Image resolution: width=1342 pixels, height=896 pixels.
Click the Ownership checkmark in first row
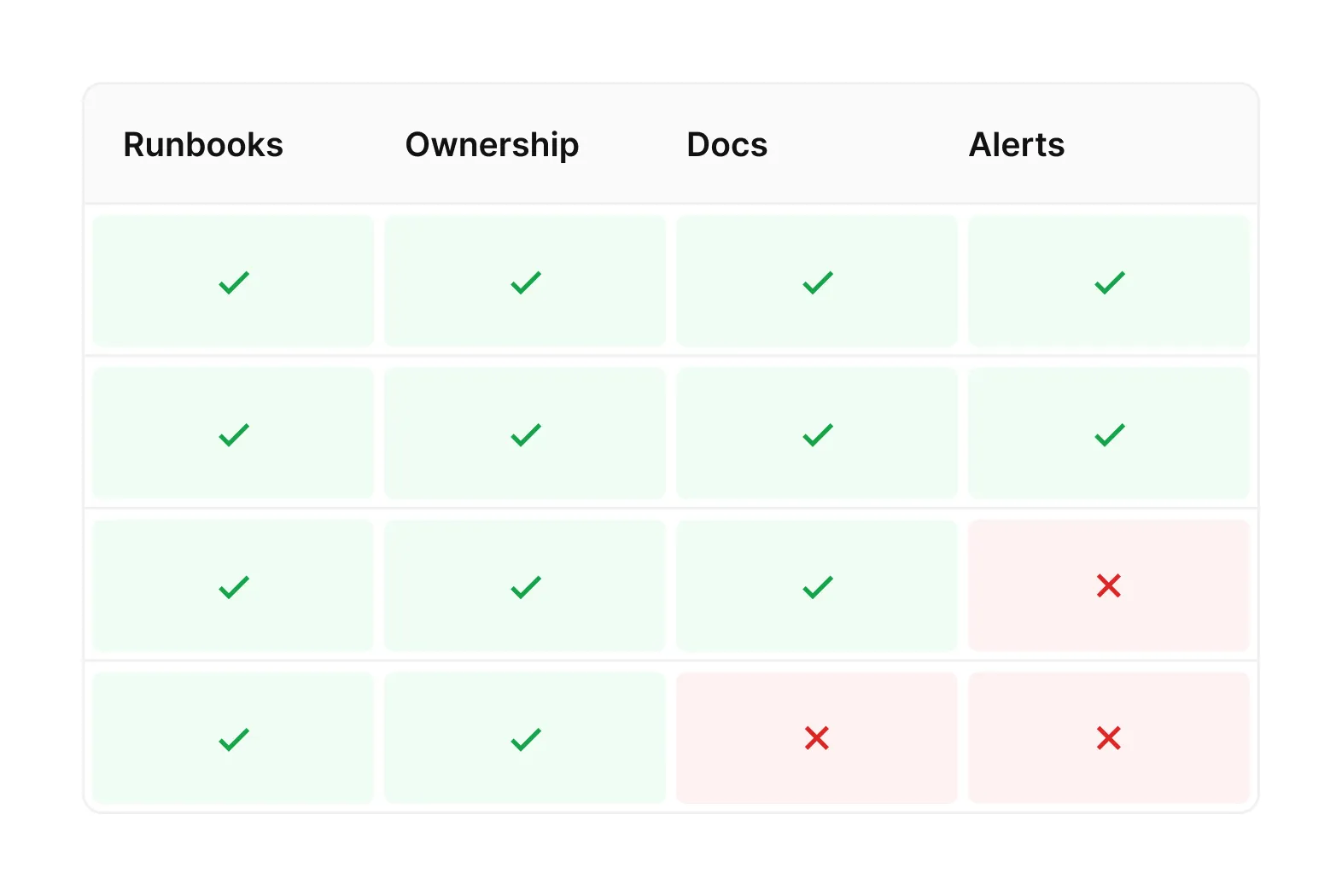(526, 282)
